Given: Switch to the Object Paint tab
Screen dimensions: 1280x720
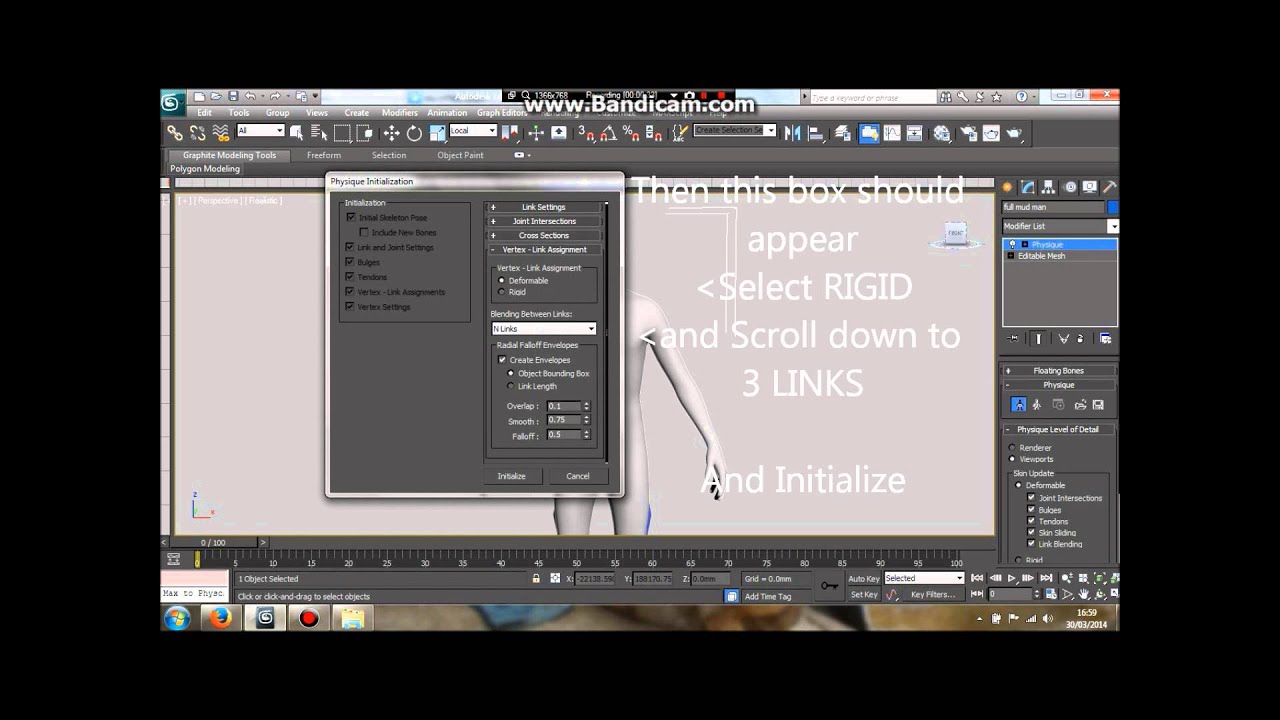Looking at the screenshot, I should (460, 155).
